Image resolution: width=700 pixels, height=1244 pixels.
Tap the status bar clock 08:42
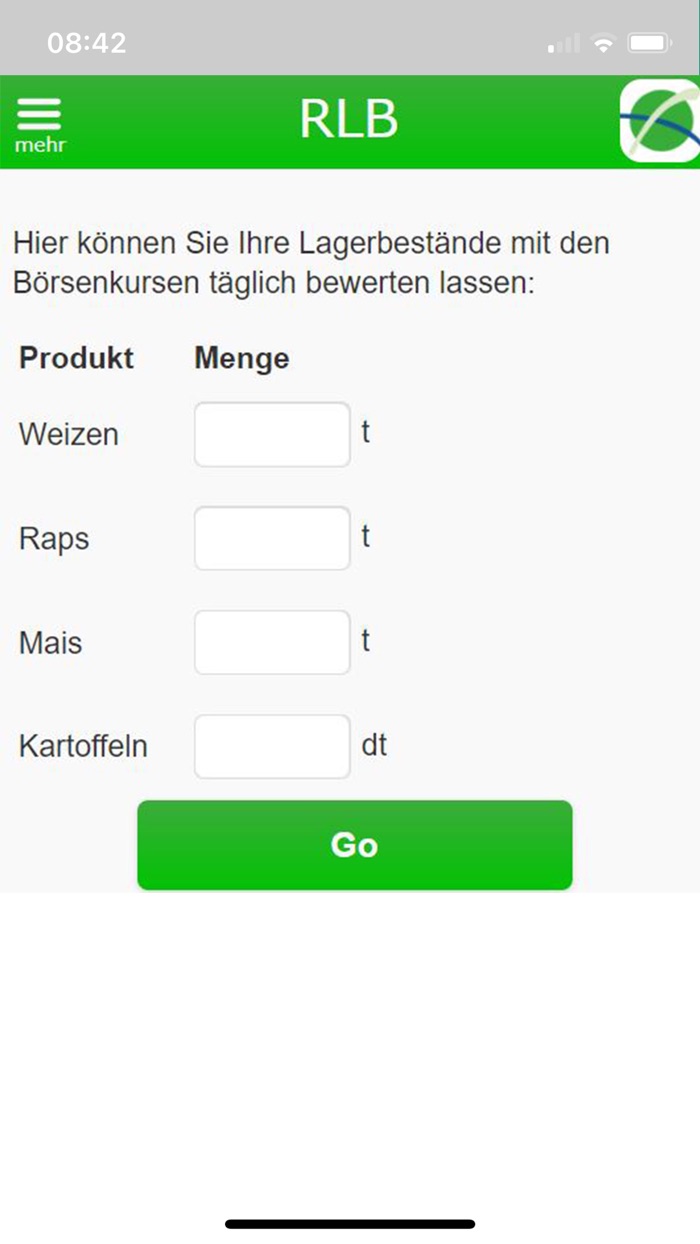(x=86, y=43)
